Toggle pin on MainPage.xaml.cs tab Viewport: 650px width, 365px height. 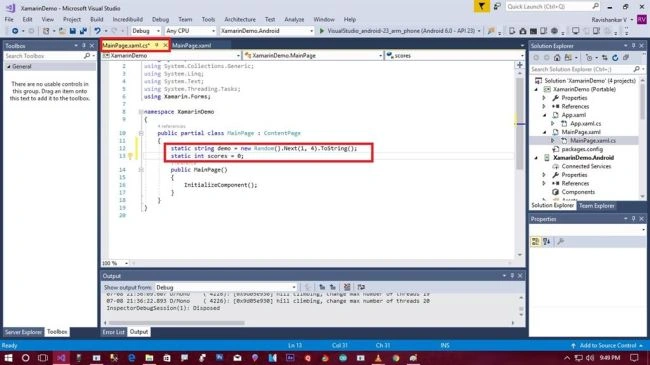pyautogui.click(x=157, y=45)
